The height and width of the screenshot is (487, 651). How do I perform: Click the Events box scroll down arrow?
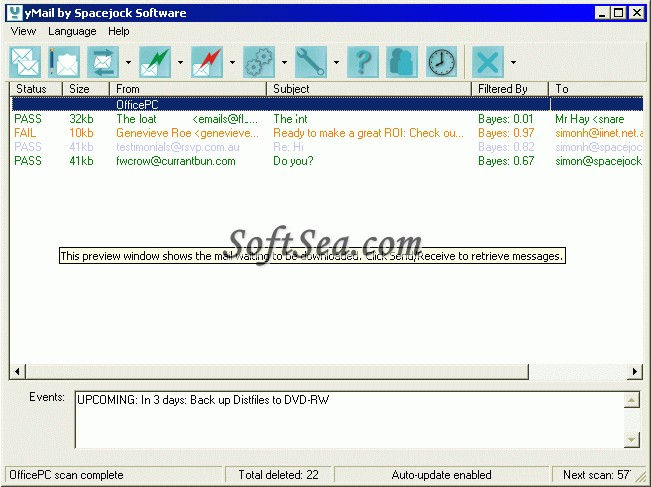[x=631, y=440]
